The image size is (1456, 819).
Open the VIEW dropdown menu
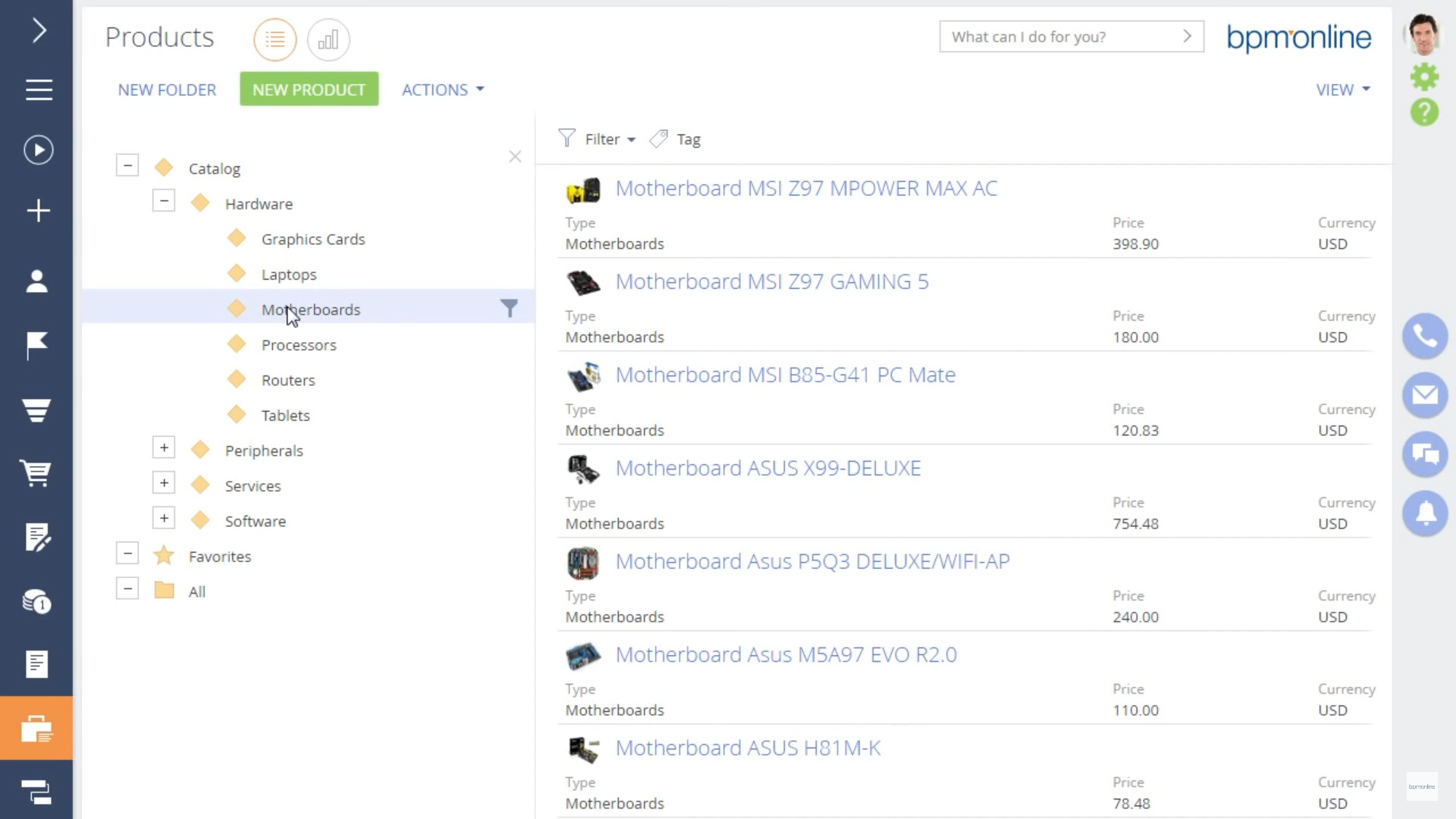[x=1343, y=89]
